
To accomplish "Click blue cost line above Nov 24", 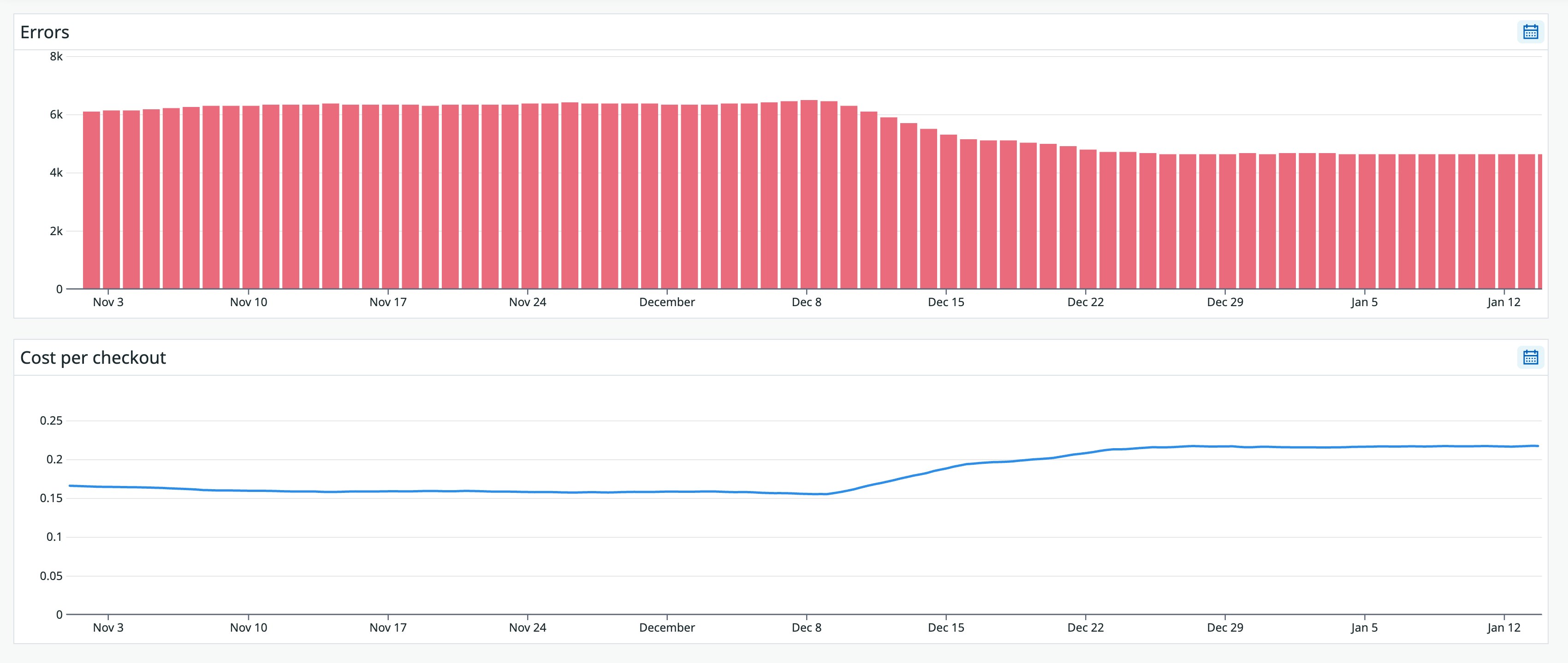I will (x=528, y=492).
